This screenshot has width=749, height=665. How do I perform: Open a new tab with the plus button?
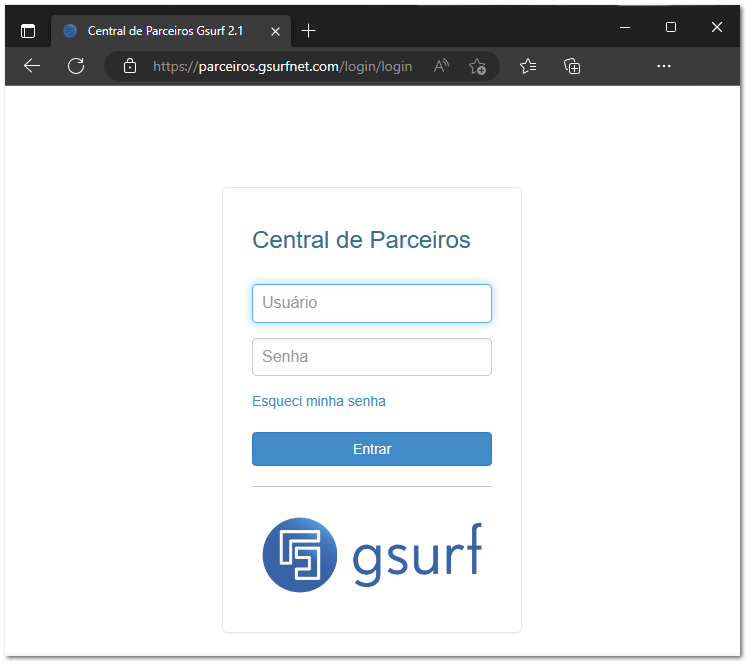click(x=309, y=31)
